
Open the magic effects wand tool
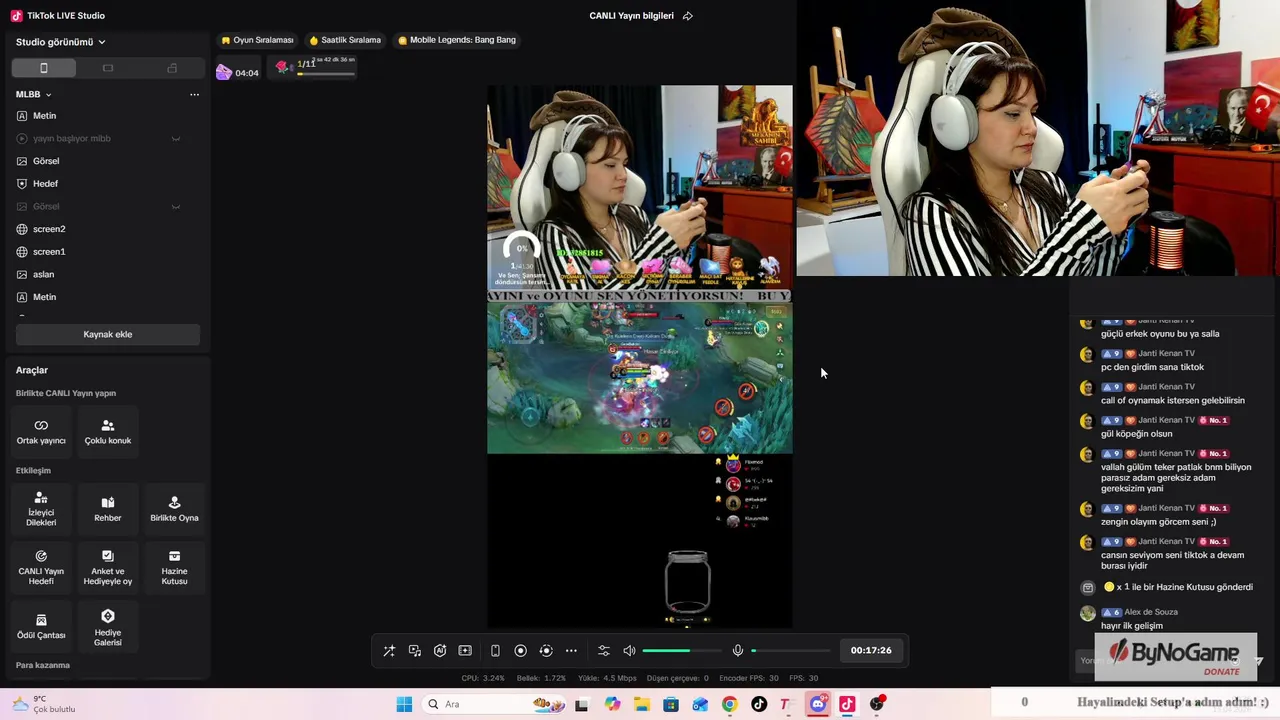389,650
